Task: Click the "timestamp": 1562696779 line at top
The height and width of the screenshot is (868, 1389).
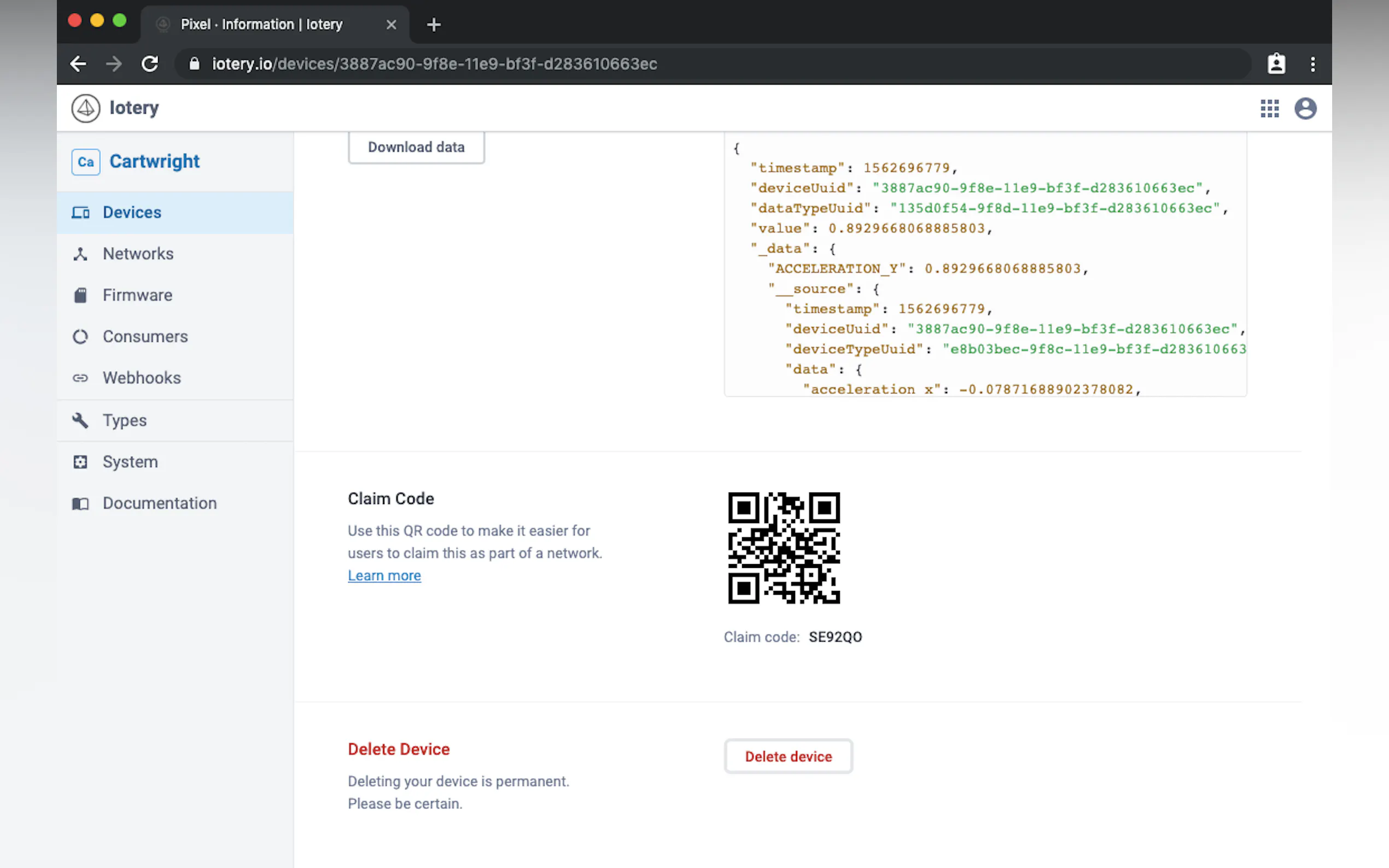Action: (854, 168)
